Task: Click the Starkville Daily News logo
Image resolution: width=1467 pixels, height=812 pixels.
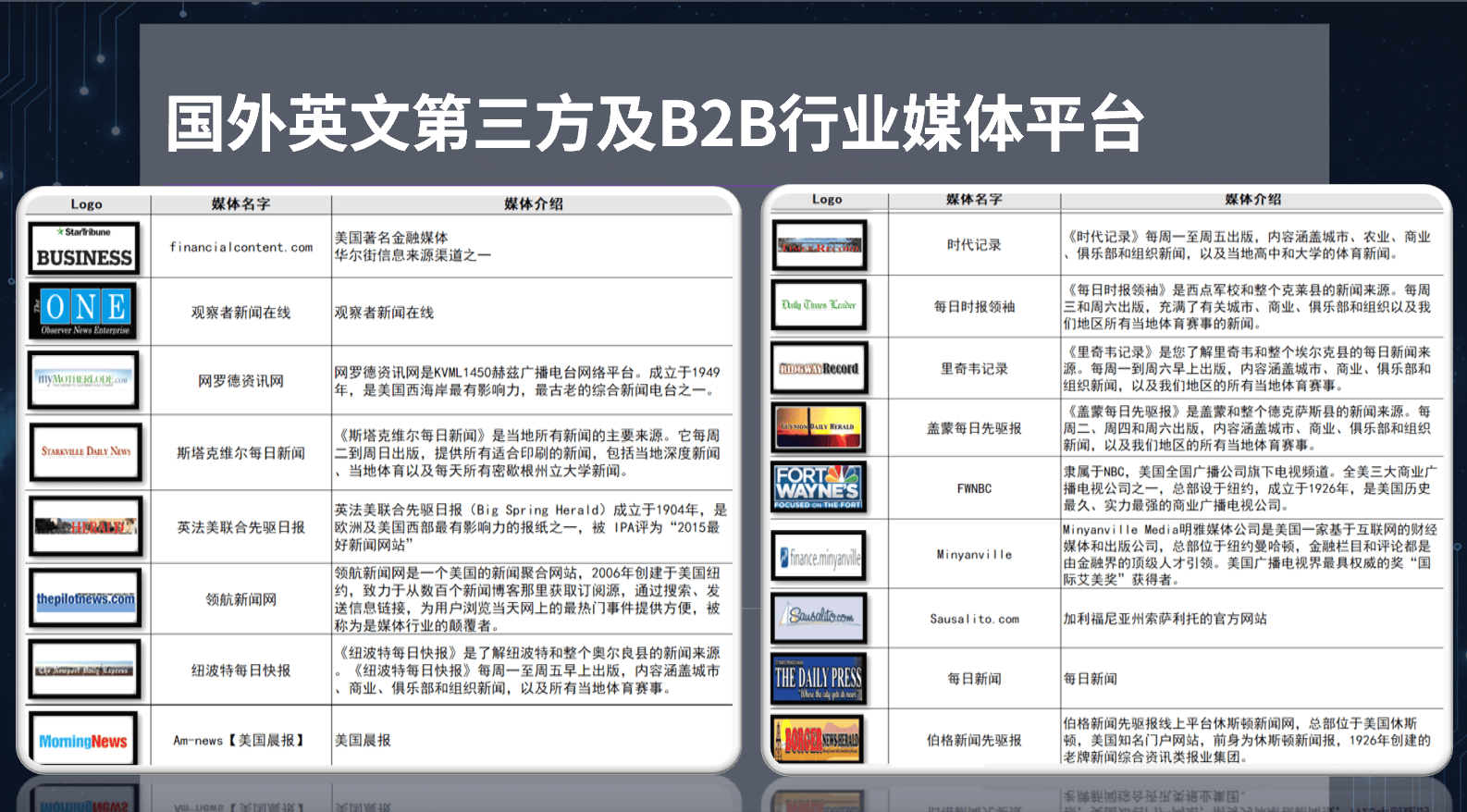Action: [x=86, y=452]
